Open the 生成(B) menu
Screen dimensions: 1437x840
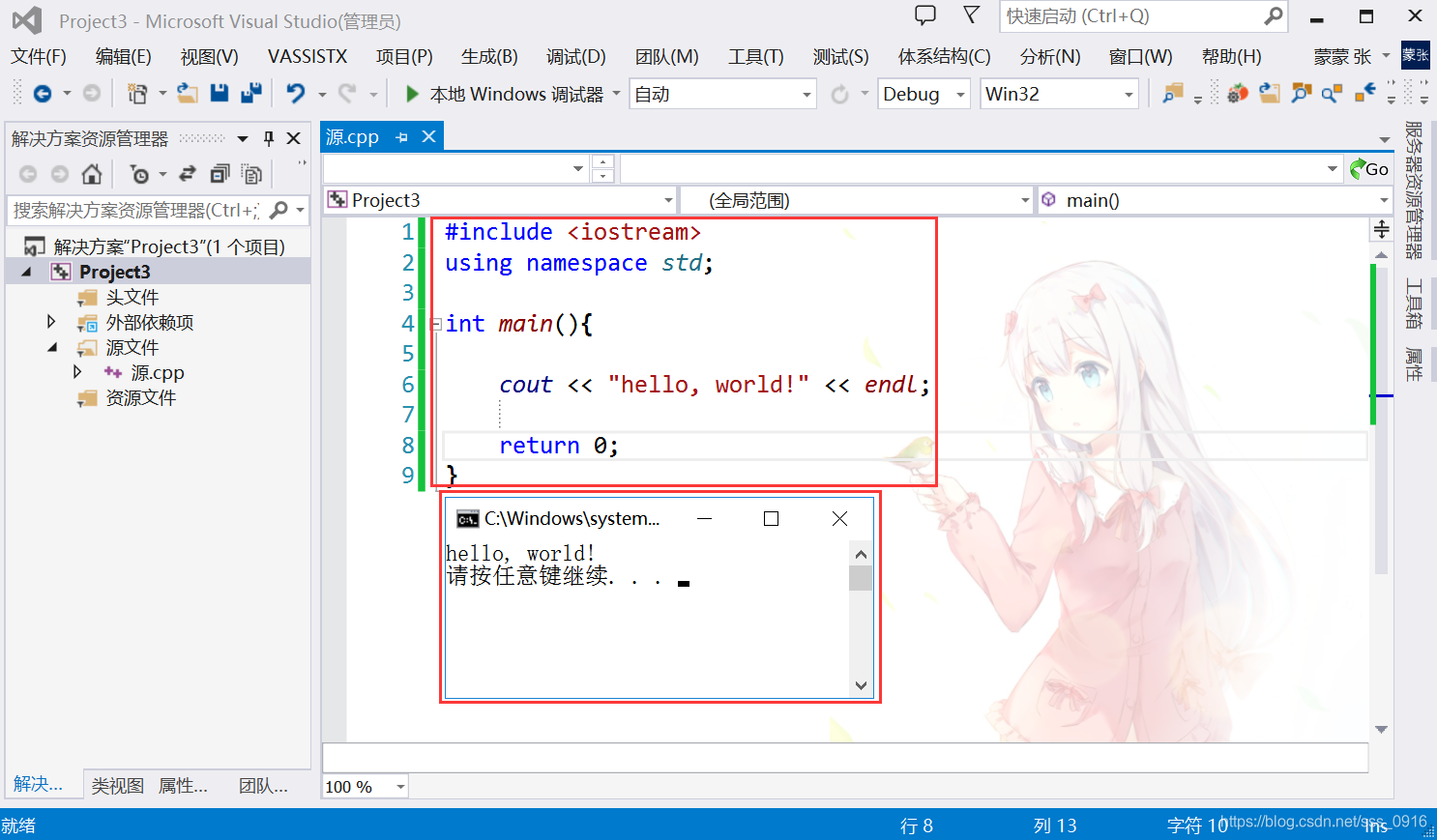point(489,56)
